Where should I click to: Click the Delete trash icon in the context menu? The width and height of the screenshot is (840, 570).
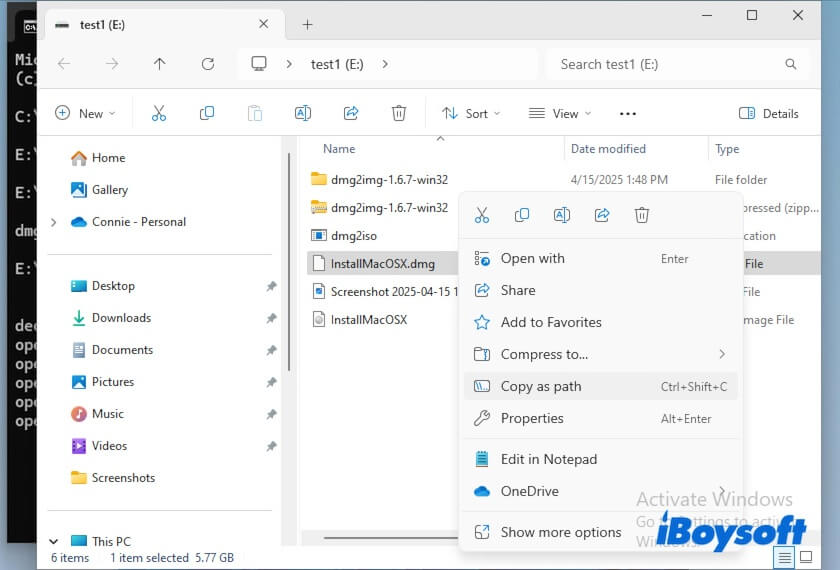(642, 215)
